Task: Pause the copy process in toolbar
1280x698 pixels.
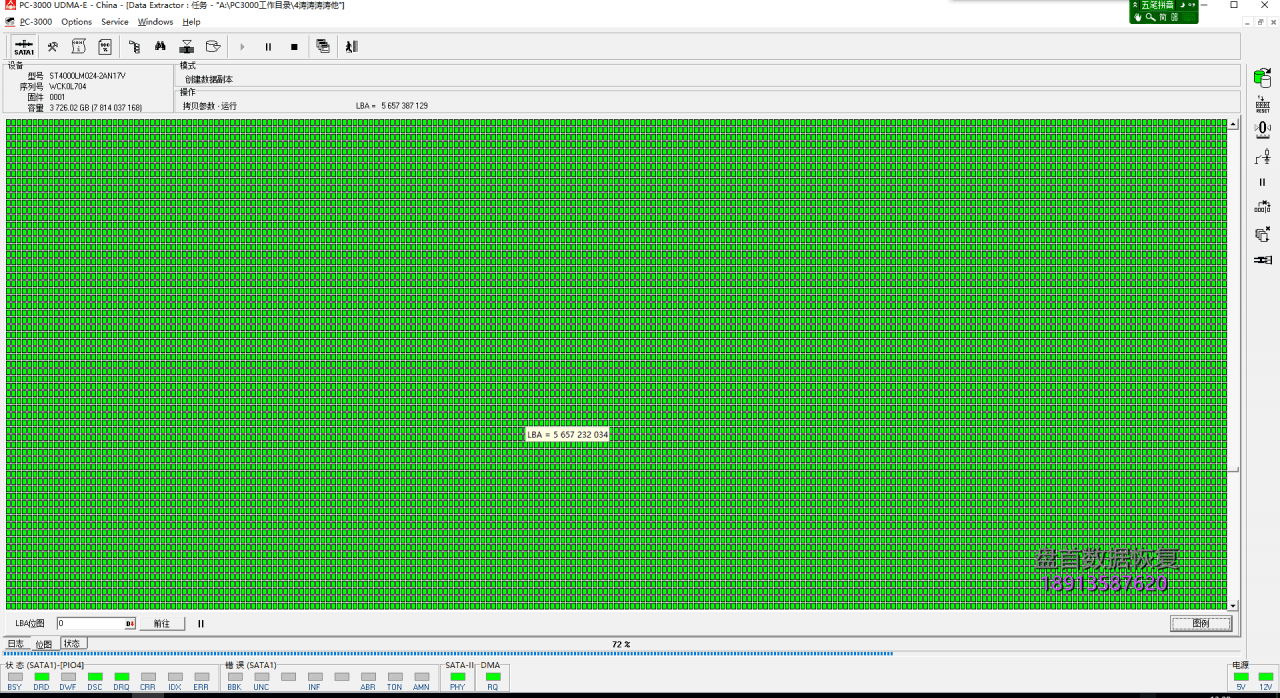Action: pos(268,47)
